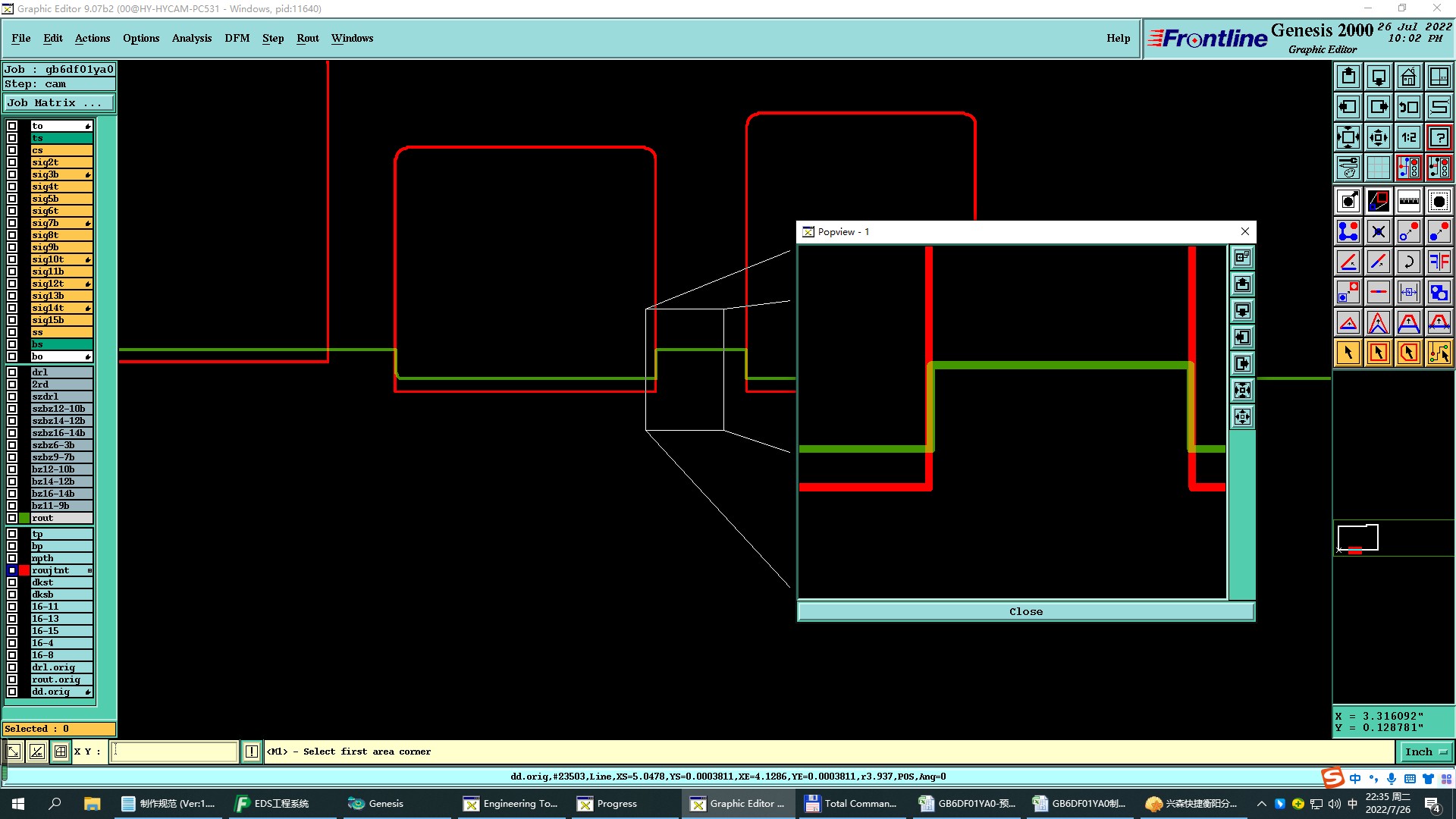Toggle visibility checkbox for layer sig2t
This screenshot has width=1456, height=819.
coord(12,162)
